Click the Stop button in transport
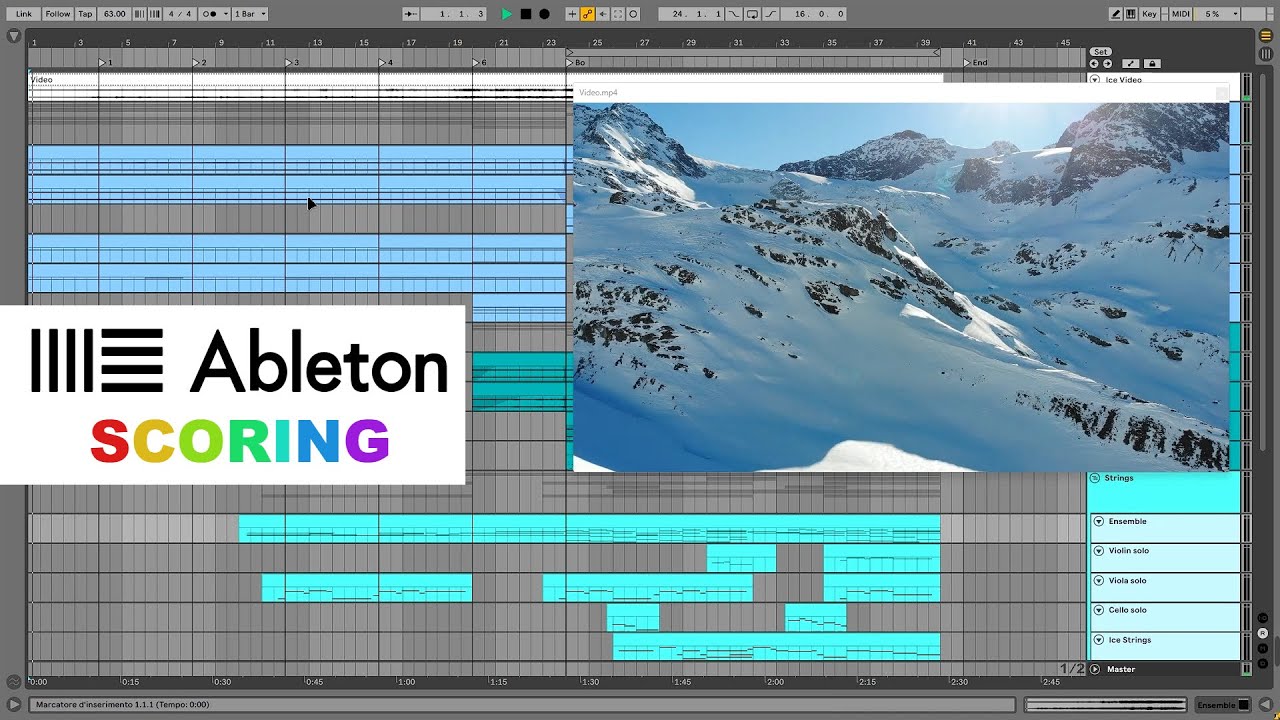Screen dimensions: 1280x720 (526, 14)
